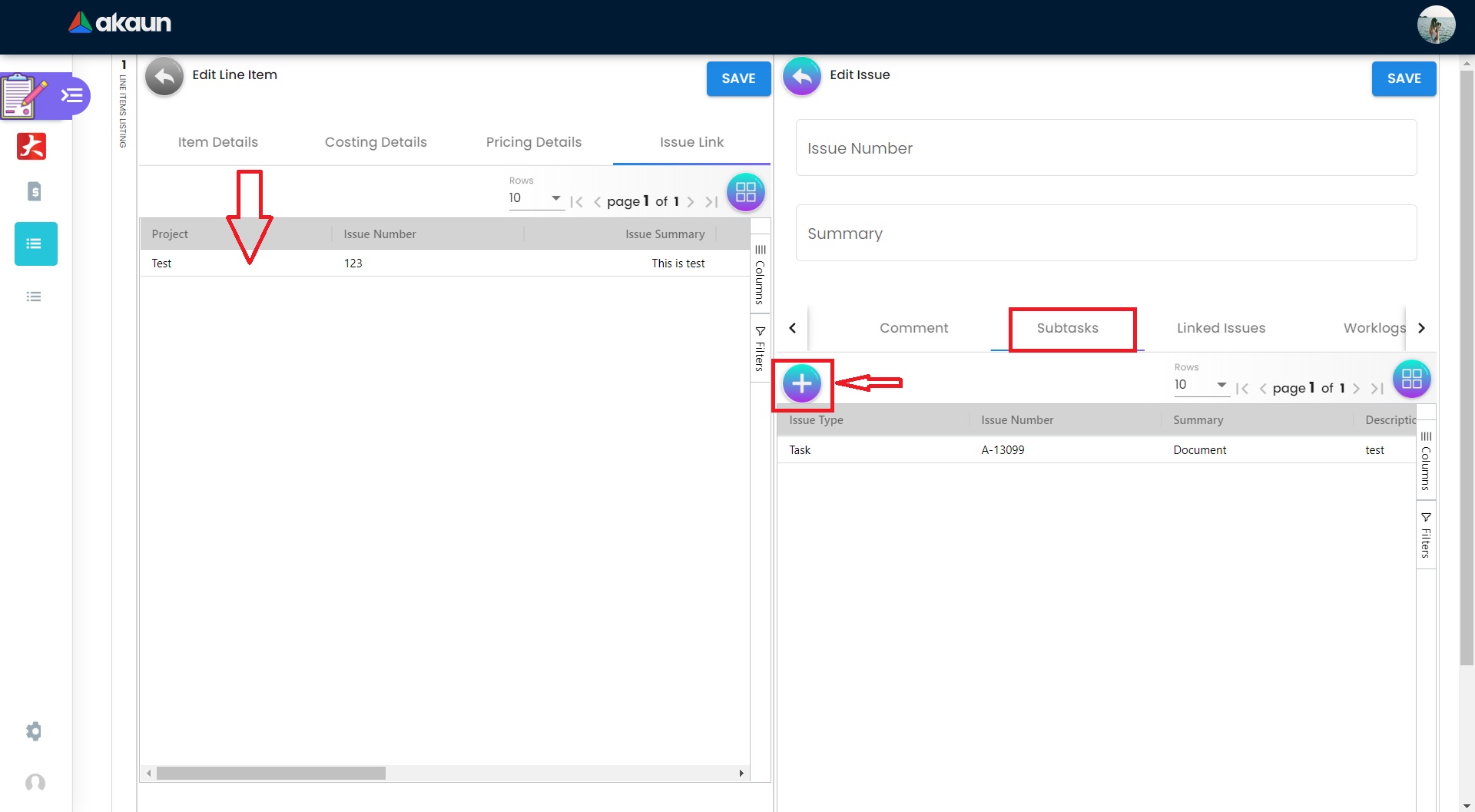
Task: Open Filters side panel in Subtasks table
Action: pyautogui.click(x=1426, y=535)
